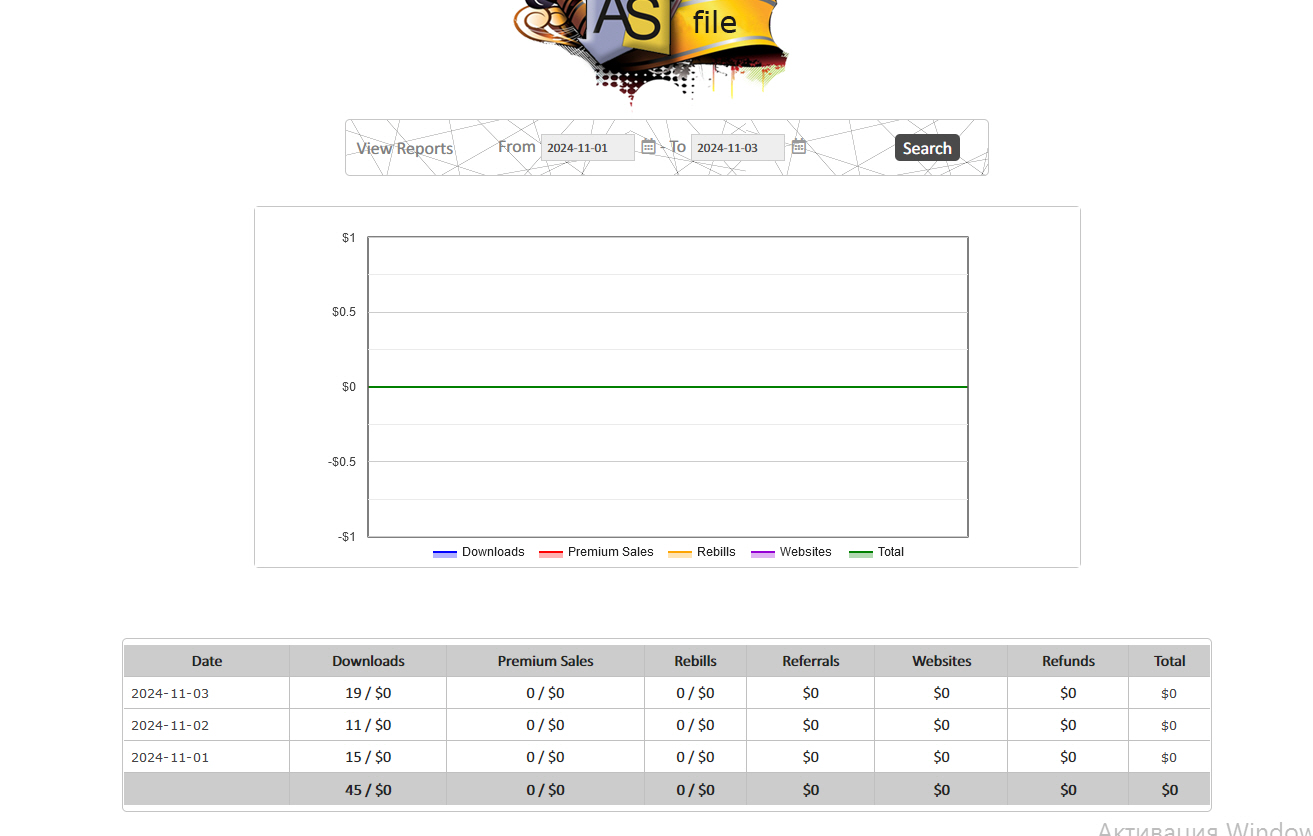Click the Search button
Viewport: 1313px width, 836px height.
click(927, 148)
